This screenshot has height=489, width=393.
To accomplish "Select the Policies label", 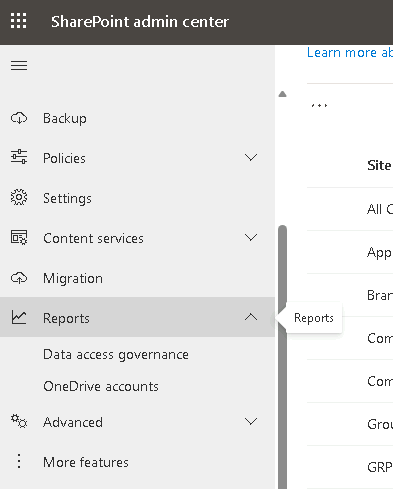I will 64,158.
